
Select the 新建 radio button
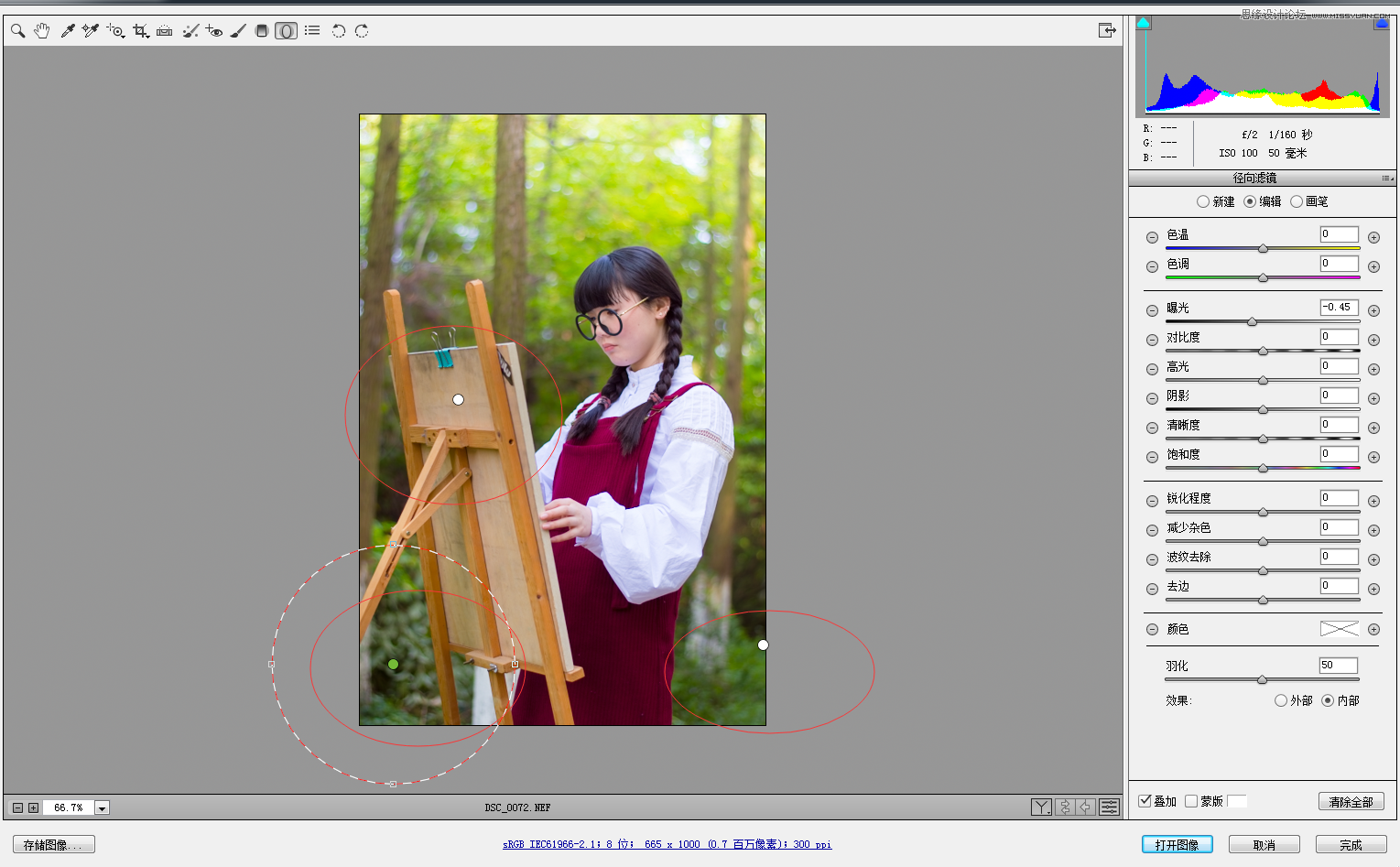1203,201
